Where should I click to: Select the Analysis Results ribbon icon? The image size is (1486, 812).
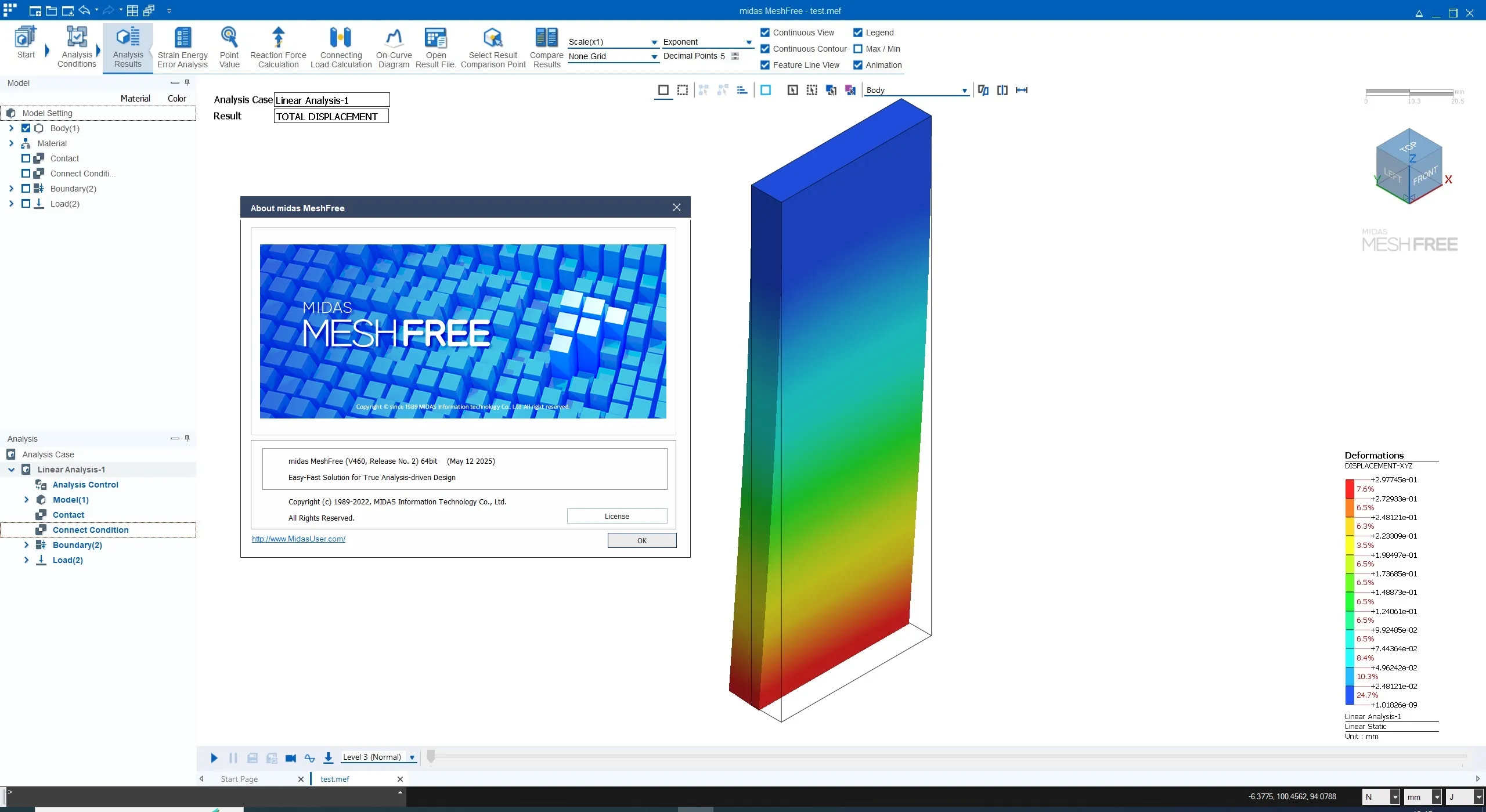128,48
